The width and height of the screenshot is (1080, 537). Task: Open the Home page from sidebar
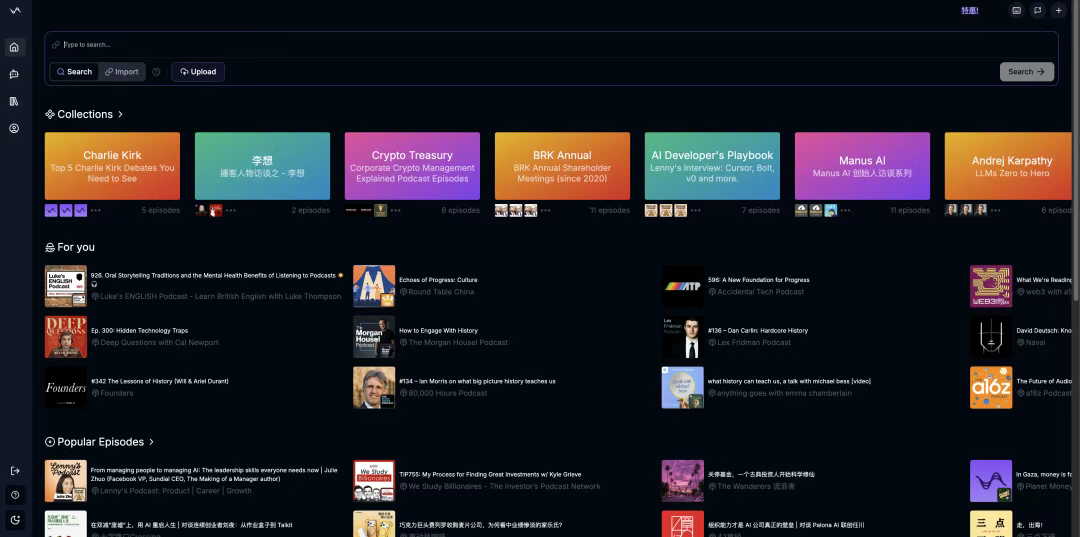click(x=14, y=47)
